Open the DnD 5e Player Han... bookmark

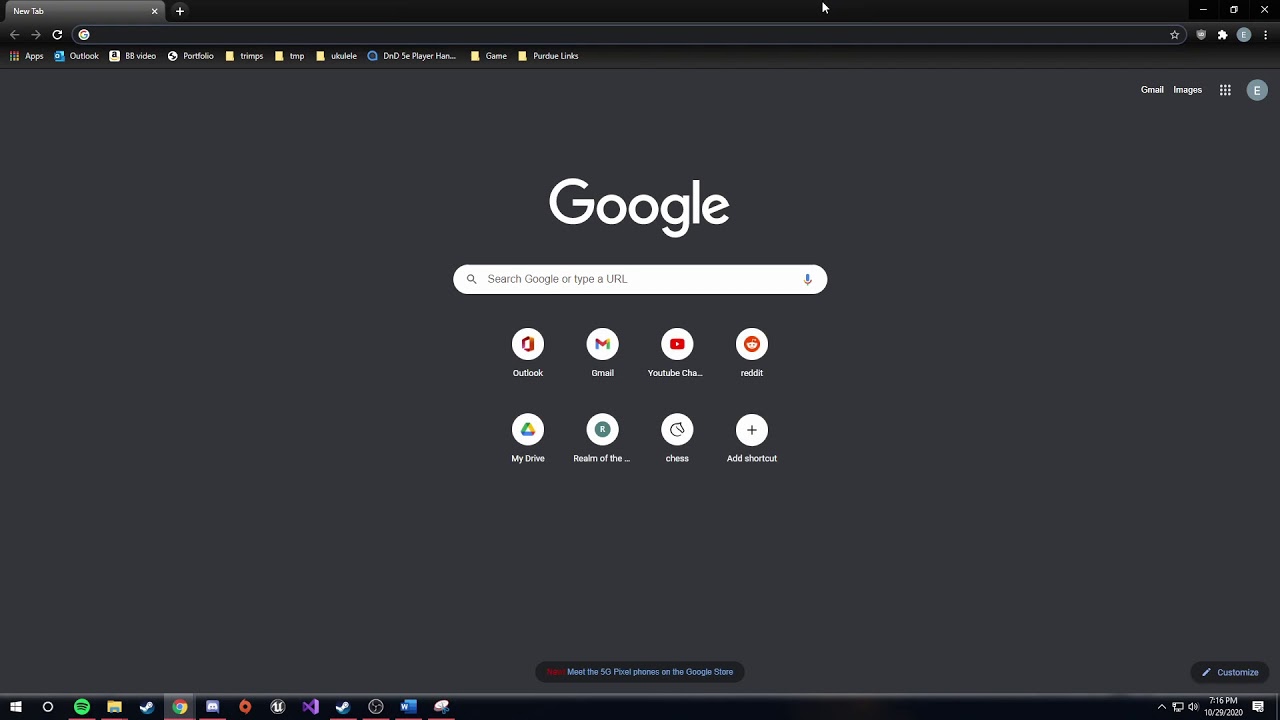[x=412, y=56]
